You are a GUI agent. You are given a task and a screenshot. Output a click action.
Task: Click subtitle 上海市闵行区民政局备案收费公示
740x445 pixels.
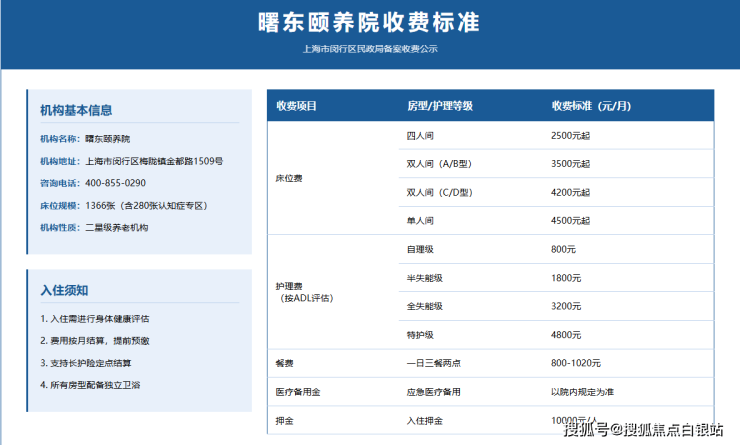tap(370, 49)
